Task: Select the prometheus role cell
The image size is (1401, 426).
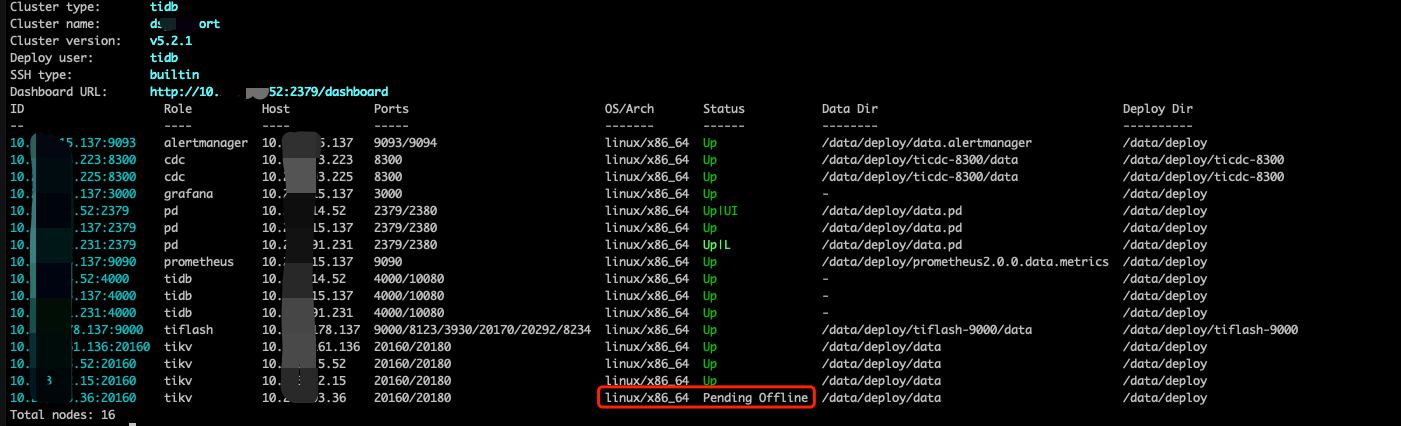Action: pos(198,261)
